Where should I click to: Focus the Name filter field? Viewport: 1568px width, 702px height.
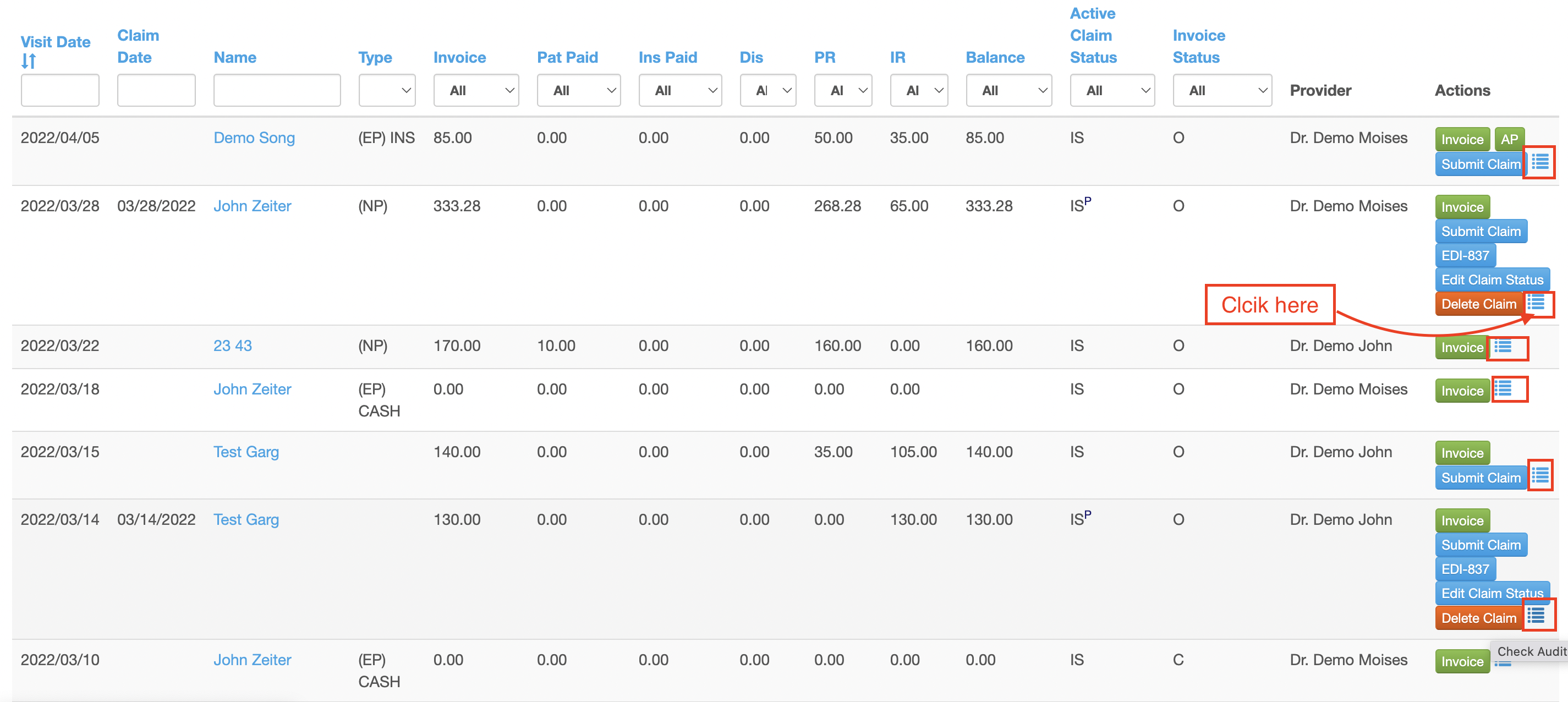pos(277,90)
